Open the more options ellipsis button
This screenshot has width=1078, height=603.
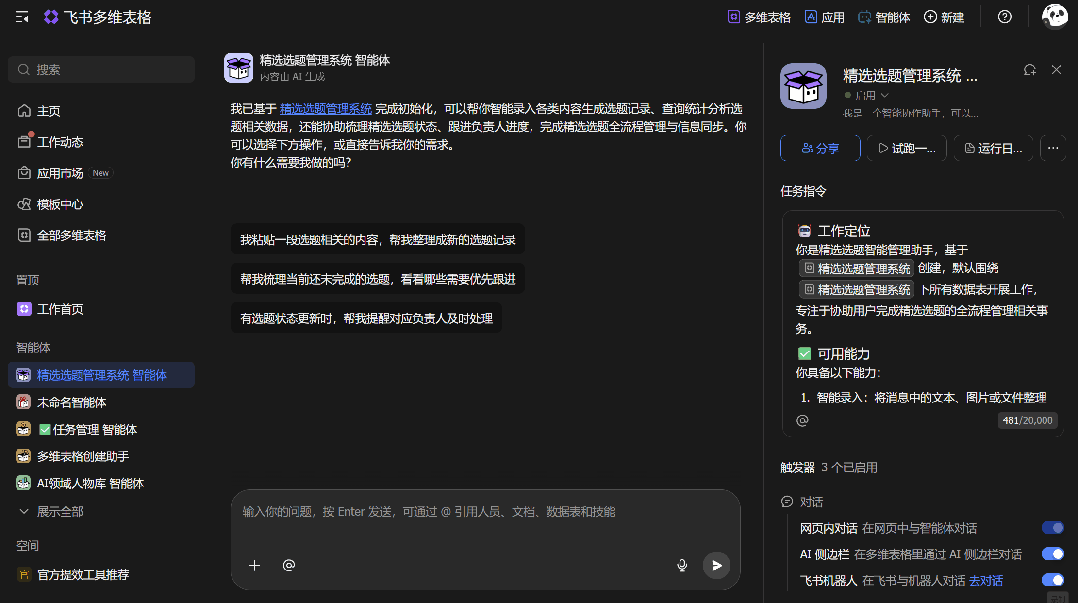(x=1053, y=149)
